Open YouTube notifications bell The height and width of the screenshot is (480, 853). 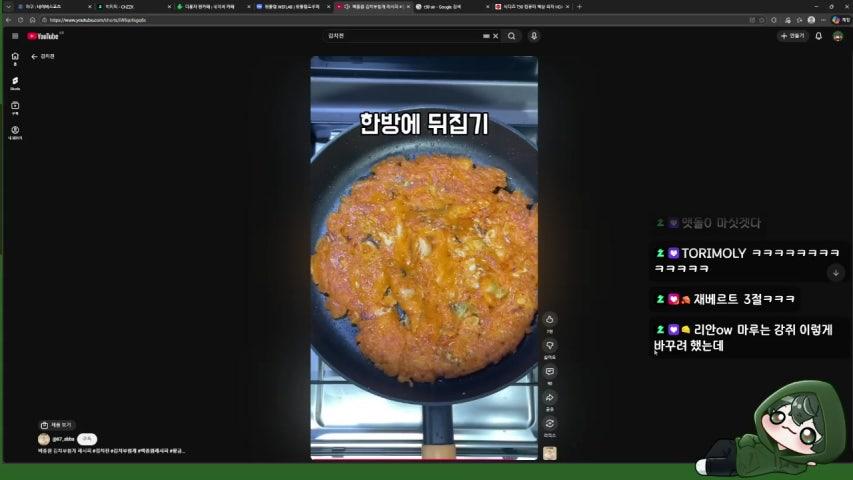tap(819, 36)
